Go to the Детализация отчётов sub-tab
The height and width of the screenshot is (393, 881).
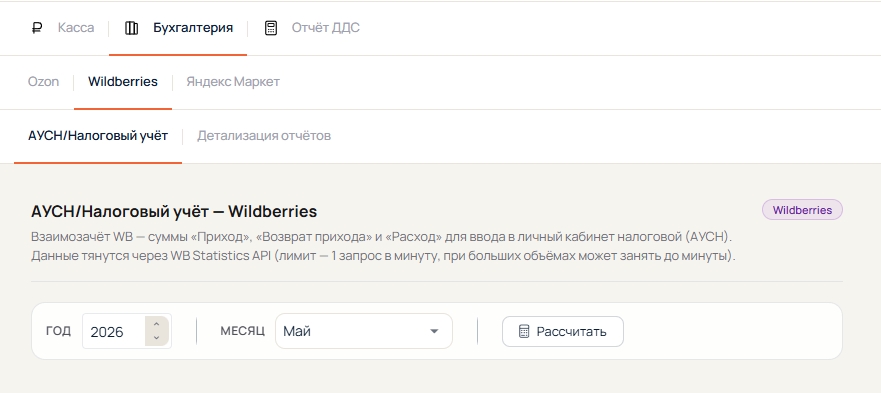264,136
